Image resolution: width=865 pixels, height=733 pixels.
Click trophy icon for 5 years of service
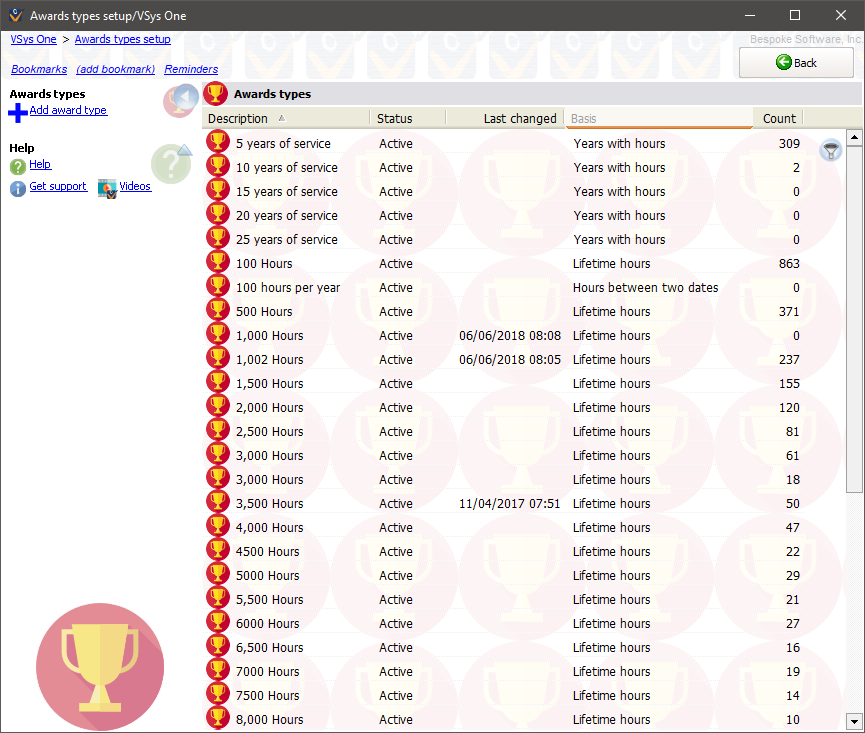218,143
